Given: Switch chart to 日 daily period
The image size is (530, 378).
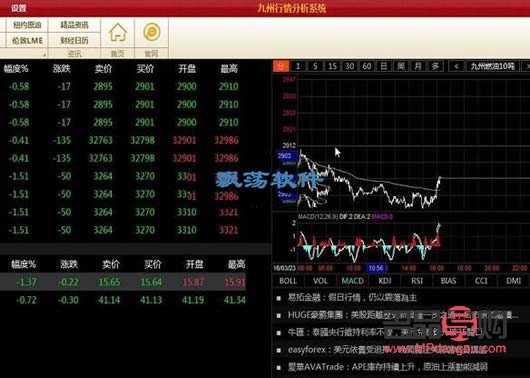Looking at the screenshot, I should (x=384, y=66).
